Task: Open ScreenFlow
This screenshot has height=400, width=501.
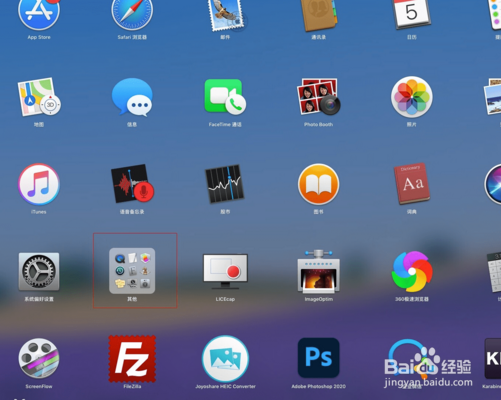Action: [39, 358]
